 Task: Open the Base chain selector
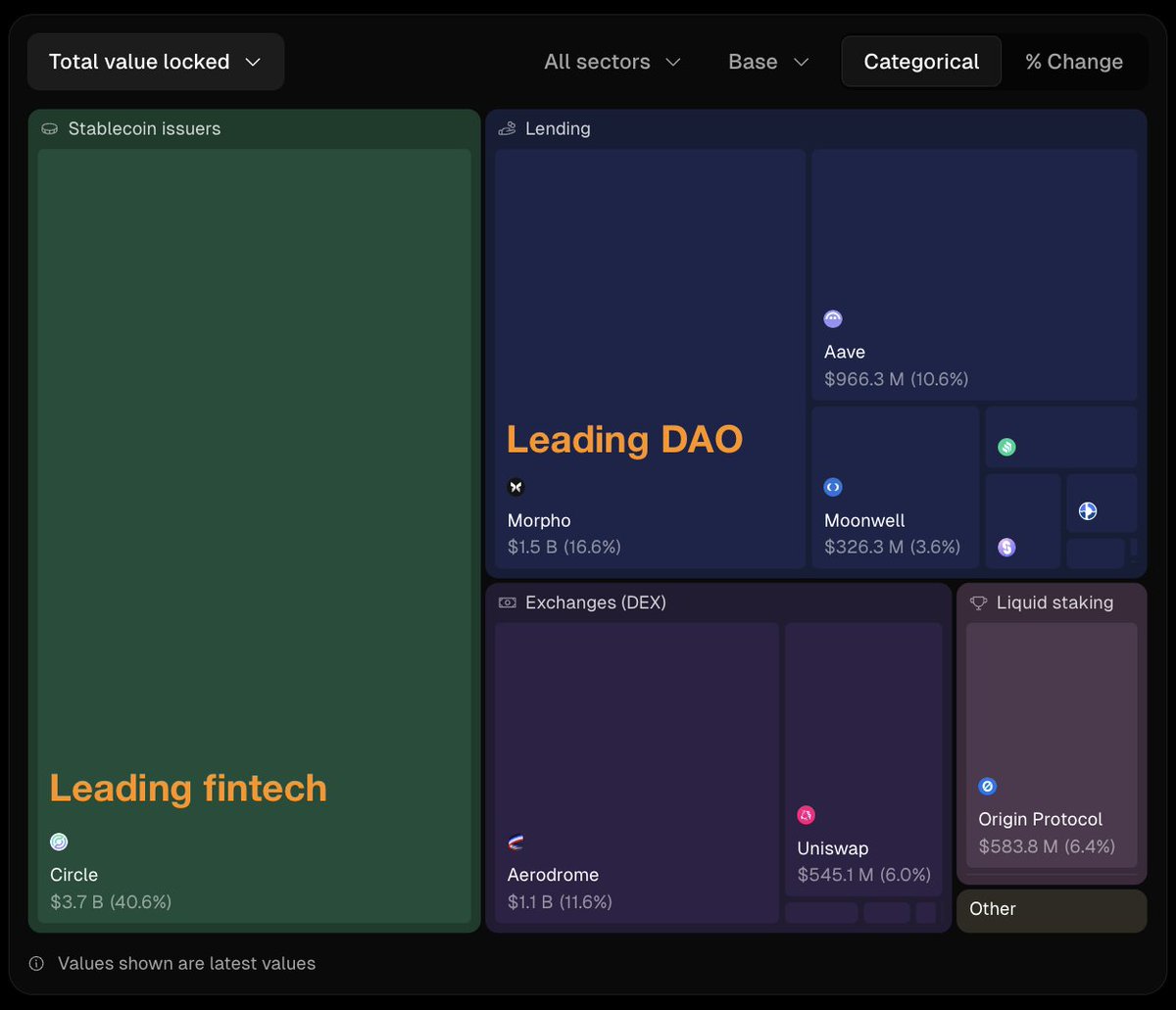point(769,62)
